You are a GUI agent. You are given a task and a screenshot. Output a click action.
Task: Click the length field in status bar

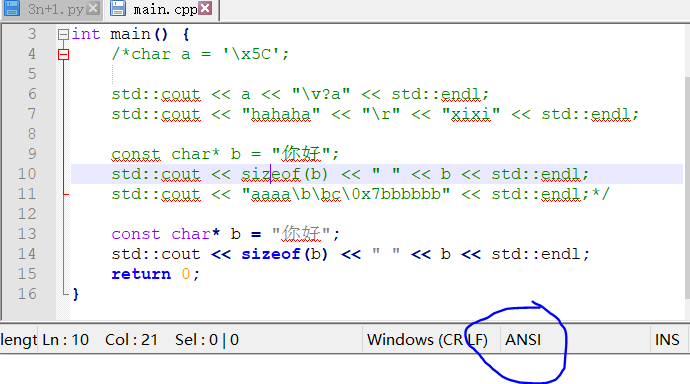[19, 340]
